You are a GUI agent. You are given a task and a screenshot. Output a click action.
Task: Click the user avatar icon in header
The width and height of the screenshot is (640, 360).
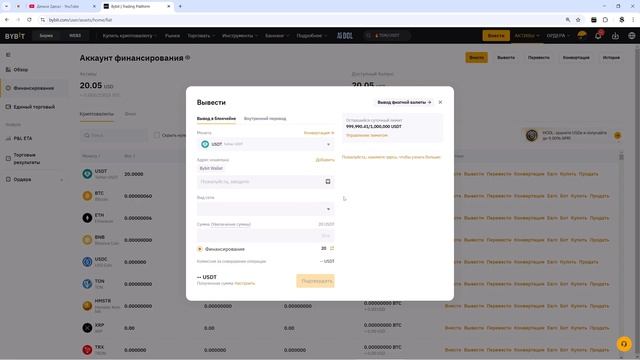582,35
